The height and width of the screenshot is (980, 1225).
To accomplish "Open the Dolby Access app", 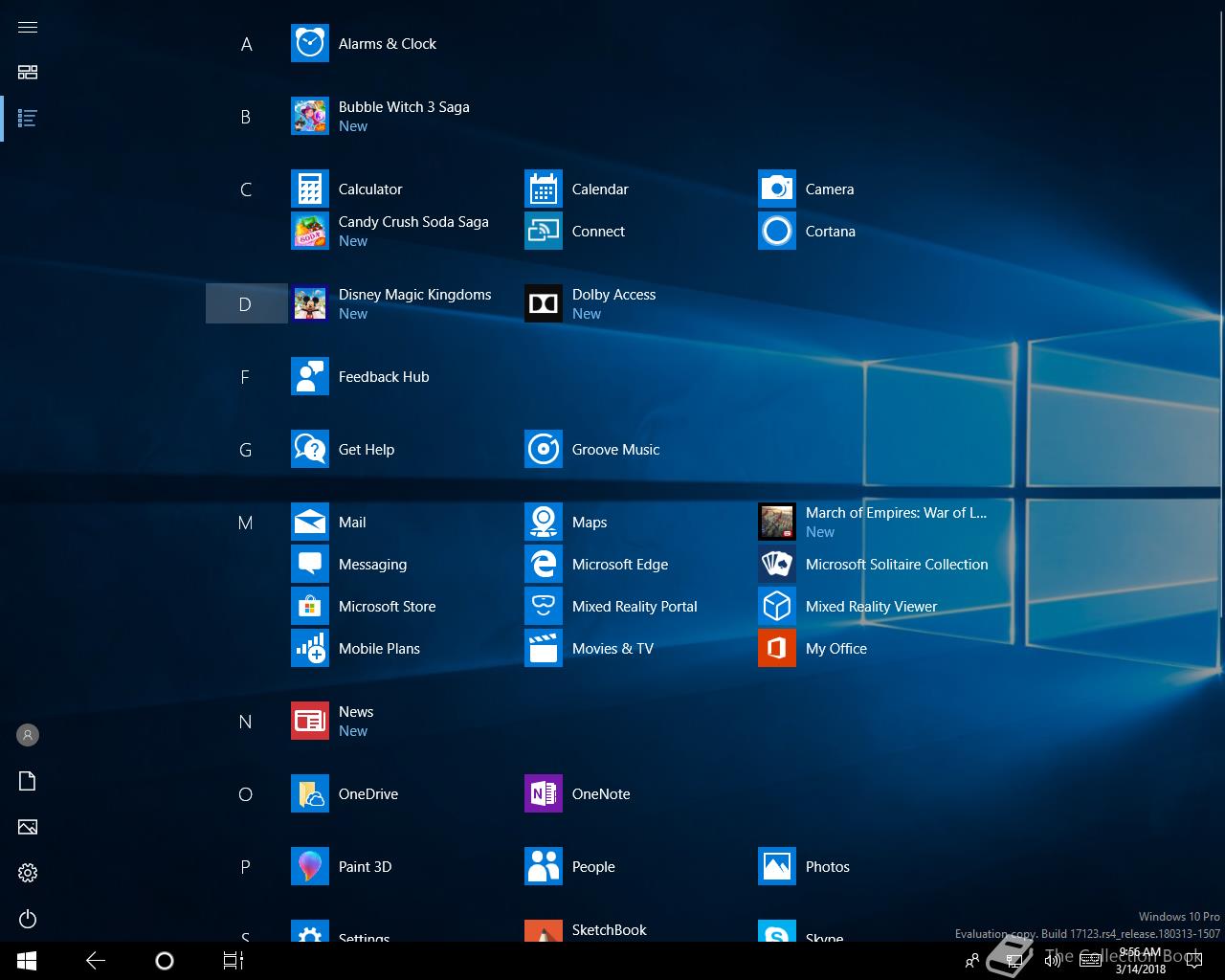I will pos(637,304).
